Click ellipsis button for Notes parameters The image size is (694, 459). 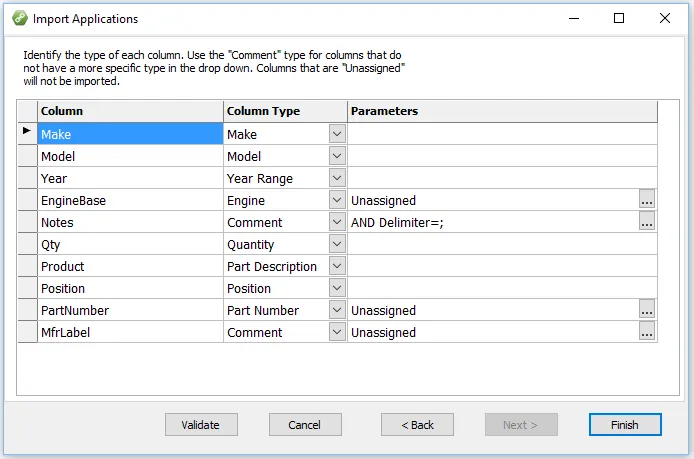click(x=647, y=223)
